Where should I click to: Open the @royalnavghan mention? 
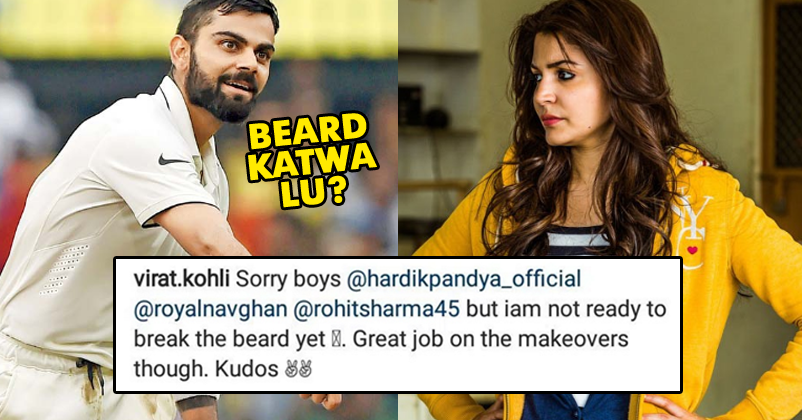click(210, 310)
